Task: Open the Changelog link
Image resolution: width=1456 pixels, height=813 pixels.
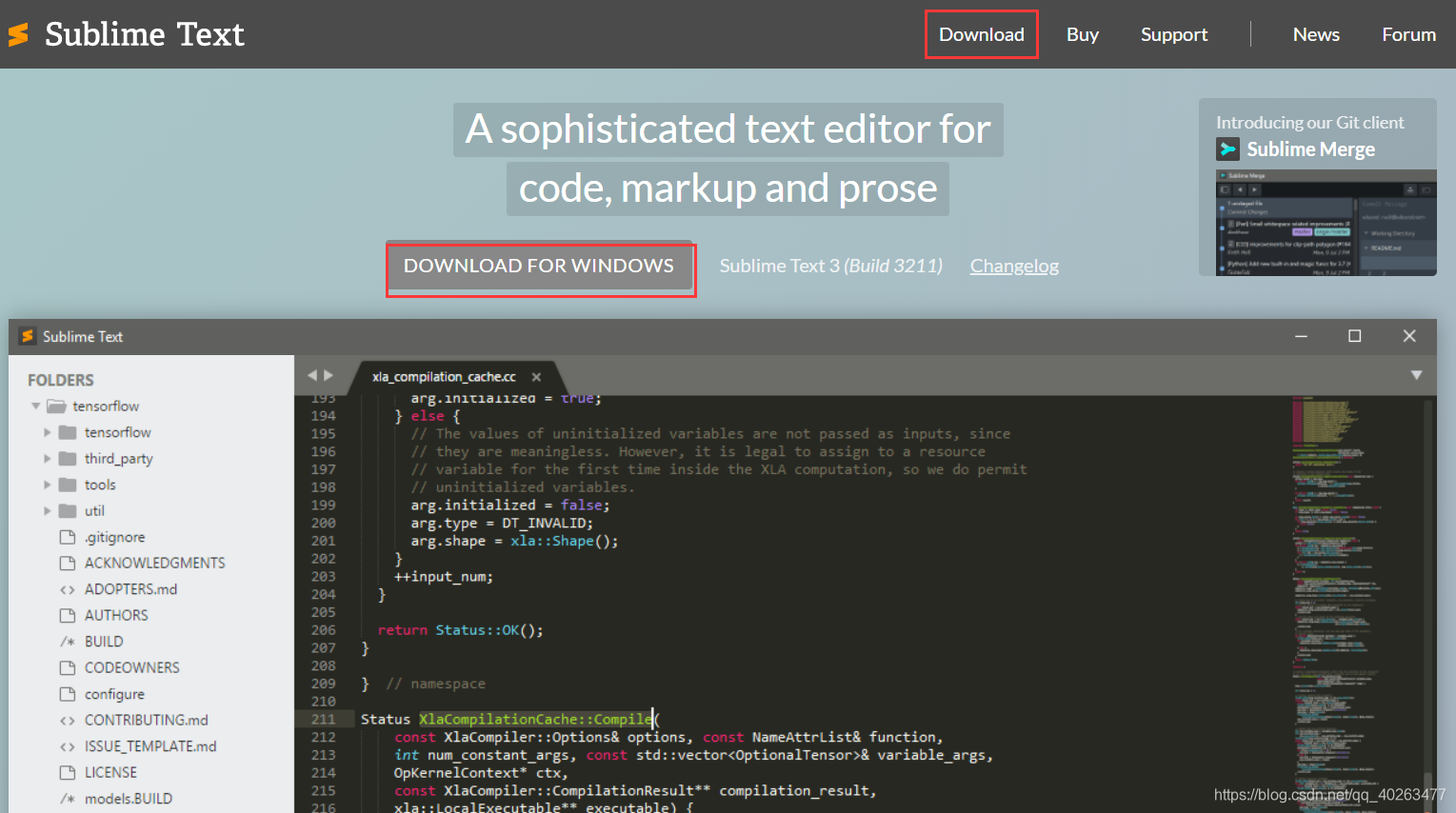Action: click(x=1014, y=267)
